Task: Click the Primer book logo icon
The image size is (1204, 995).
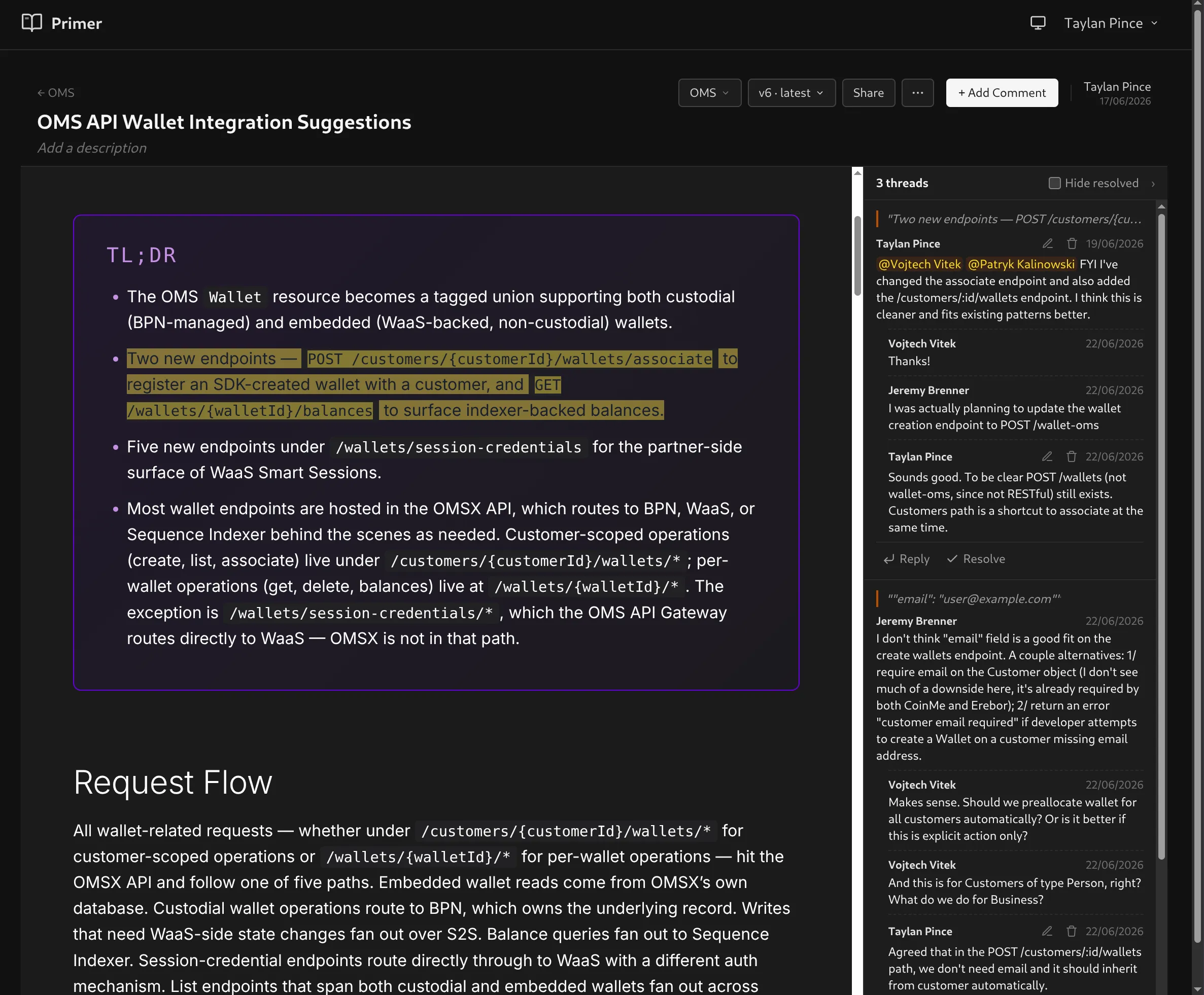Action: pos(31,23)
